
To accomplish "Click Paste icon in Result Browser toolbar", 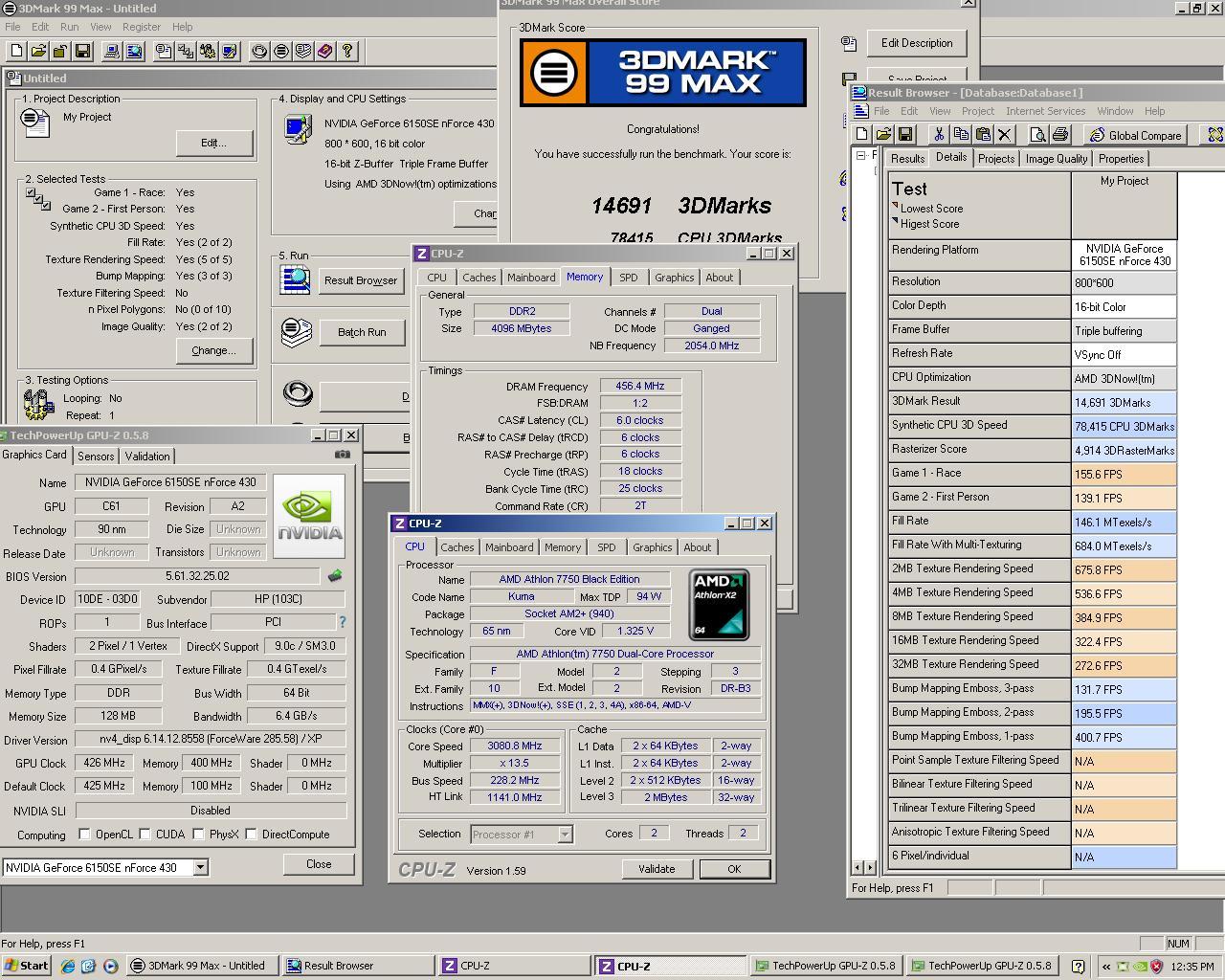I will [x=983, y=135].
